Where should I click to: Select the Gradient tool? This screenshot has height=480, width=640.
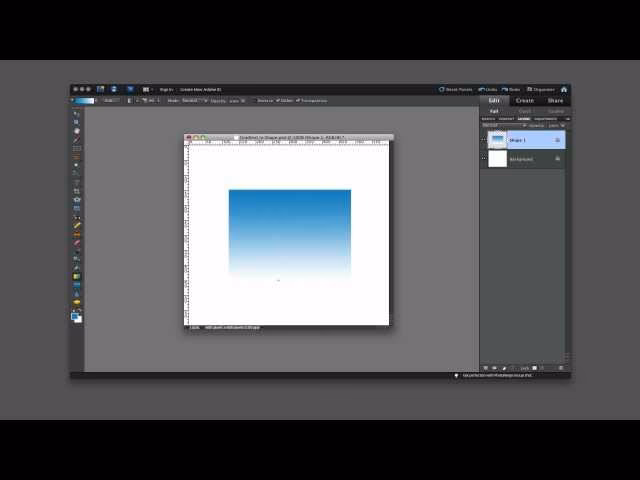(76, 276)
